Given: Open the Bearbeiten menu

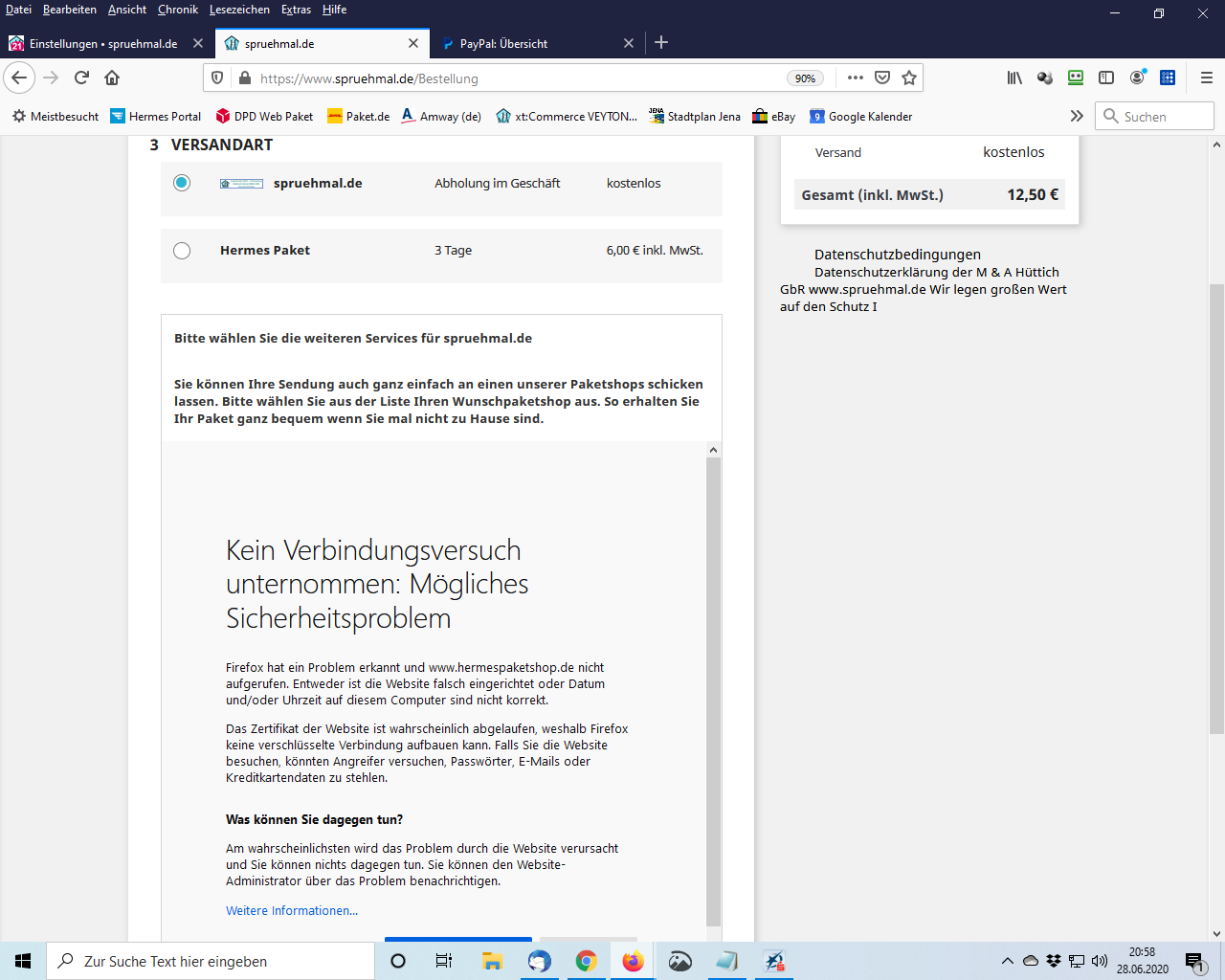Looking at the screenshot, I should point(70,10).
